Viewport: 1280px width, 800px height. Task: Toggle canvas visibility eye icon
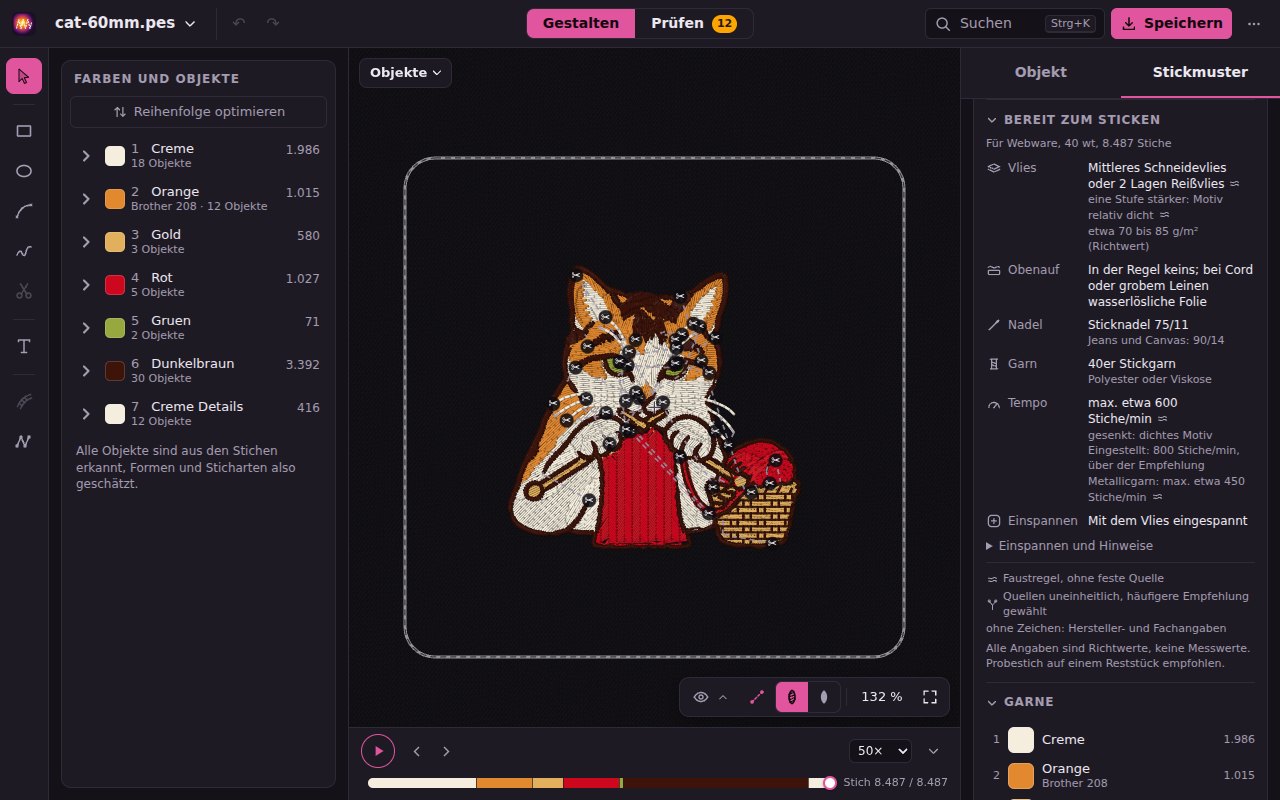point(701,697)
